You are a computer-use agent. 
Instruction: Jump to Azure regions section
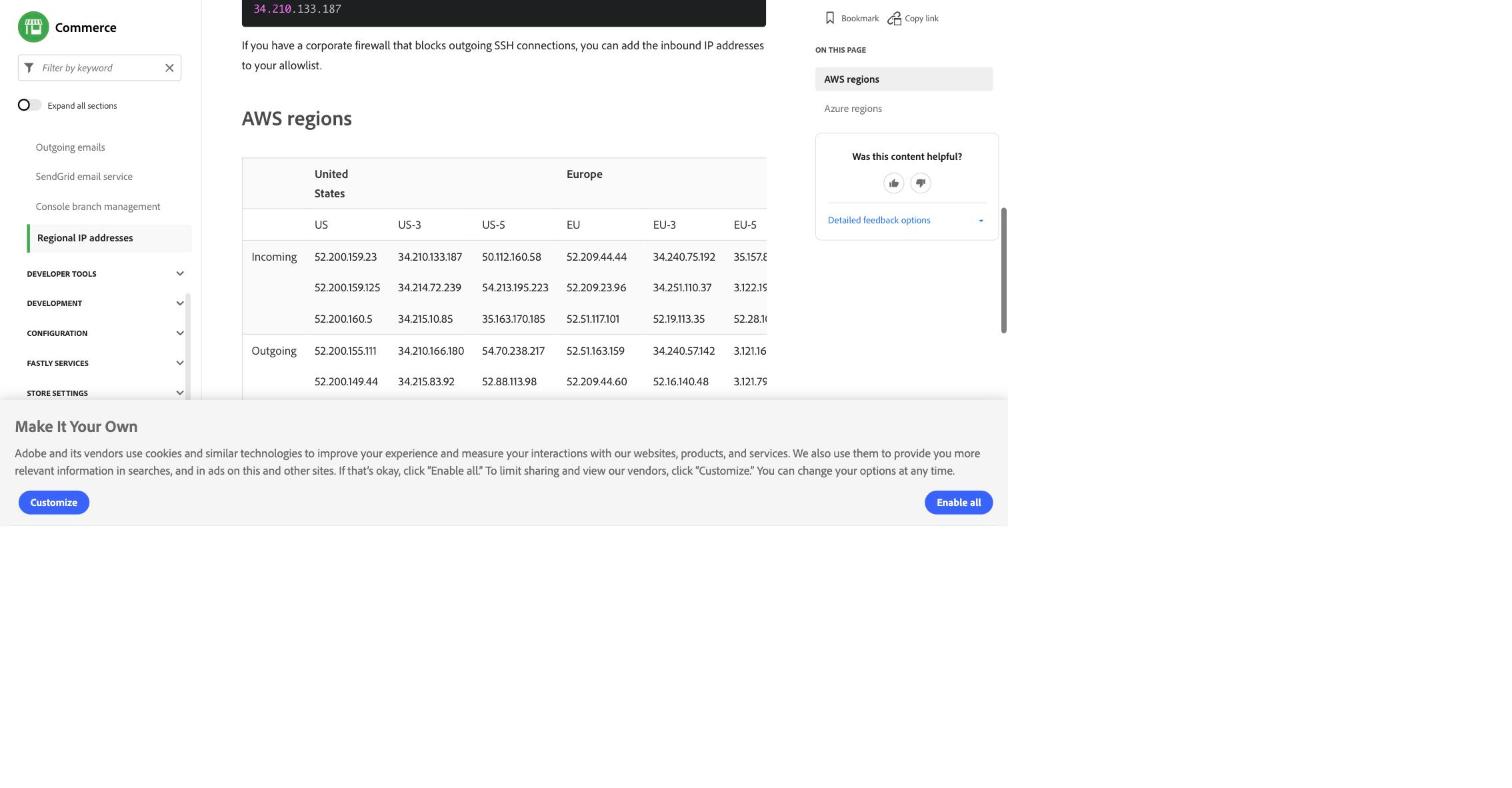853,109
